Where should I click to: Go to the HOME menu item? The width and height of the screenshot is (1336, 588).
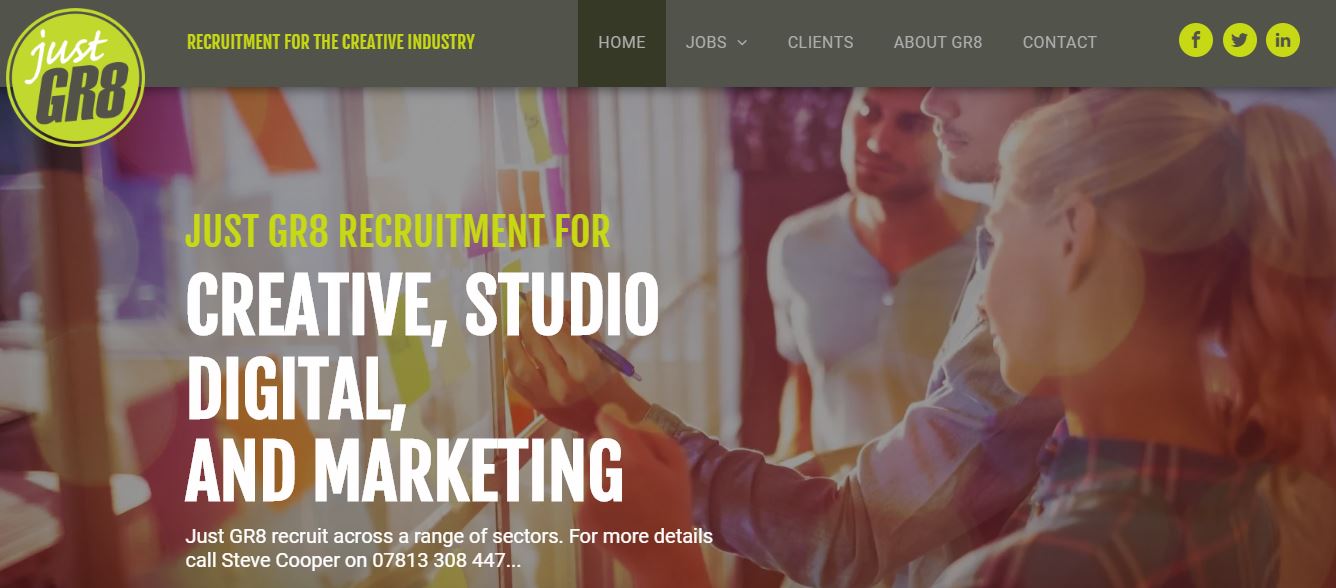[622, 43]
